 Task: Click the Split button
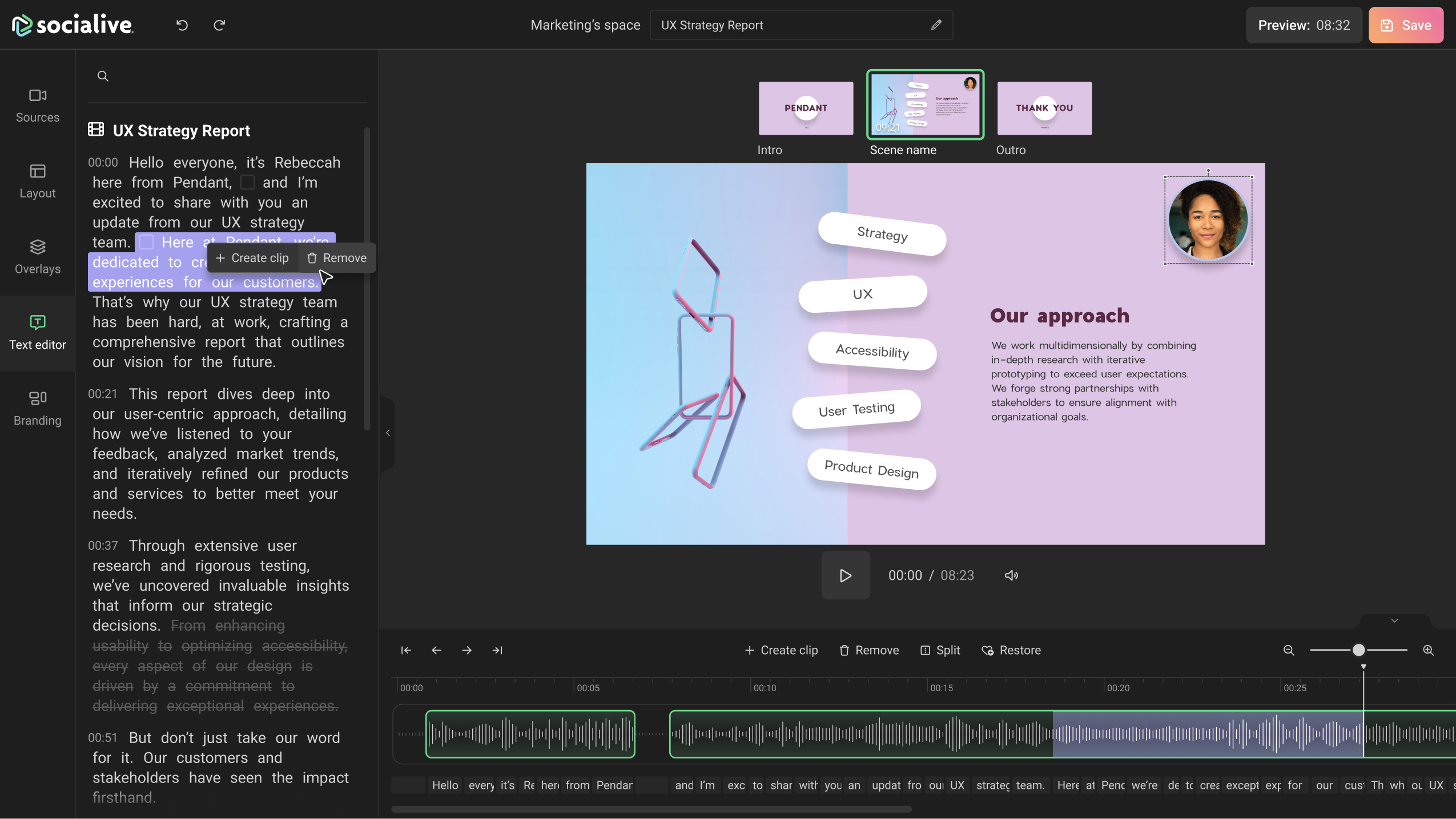click(939, 650)
